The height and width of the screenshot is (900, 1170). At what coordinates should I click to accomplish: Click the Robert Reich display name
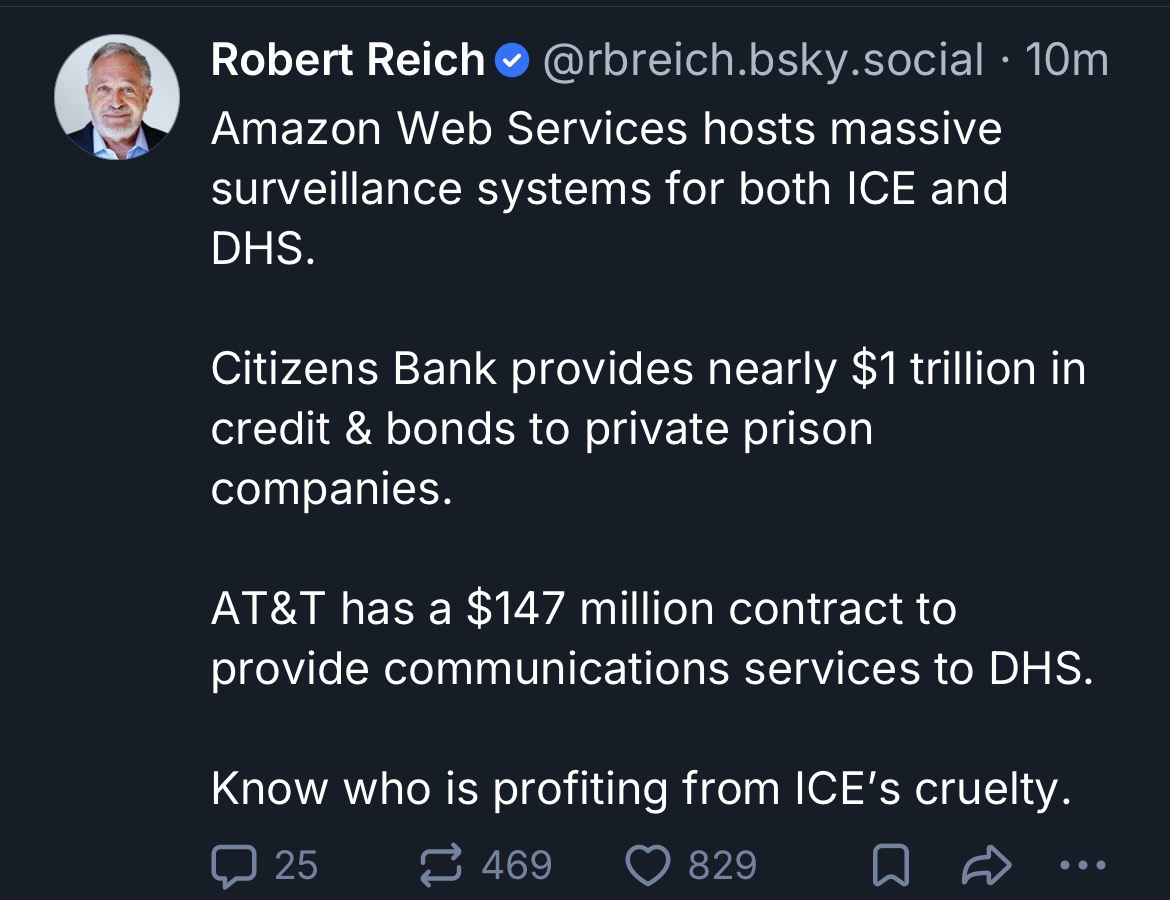tap(348, 61)
